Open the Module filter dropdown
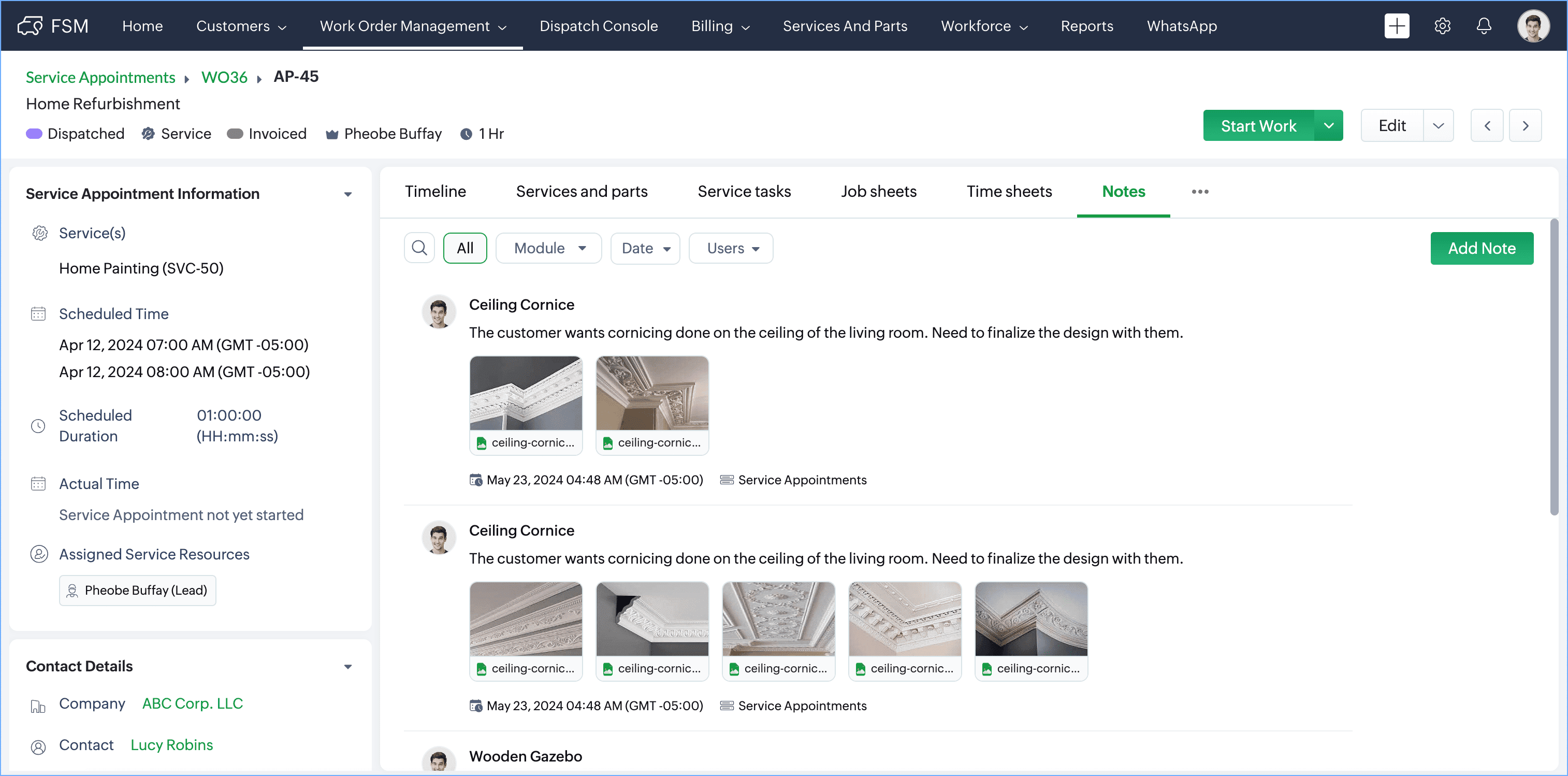 click(548, 248)
